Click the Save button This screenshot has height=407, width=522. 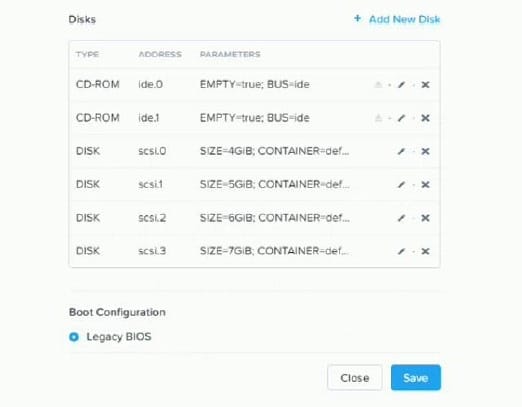coord(416,378)
